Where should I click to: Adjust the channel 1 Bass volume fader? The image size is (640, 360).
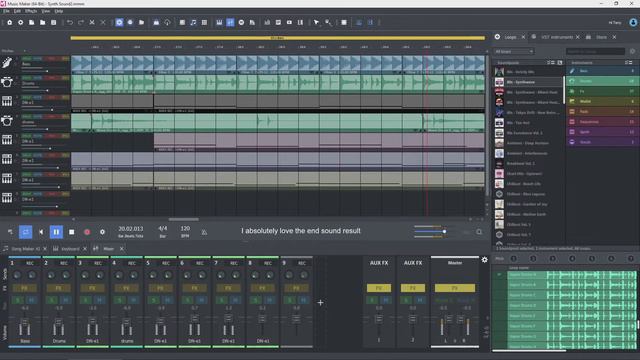click(24, 323)
